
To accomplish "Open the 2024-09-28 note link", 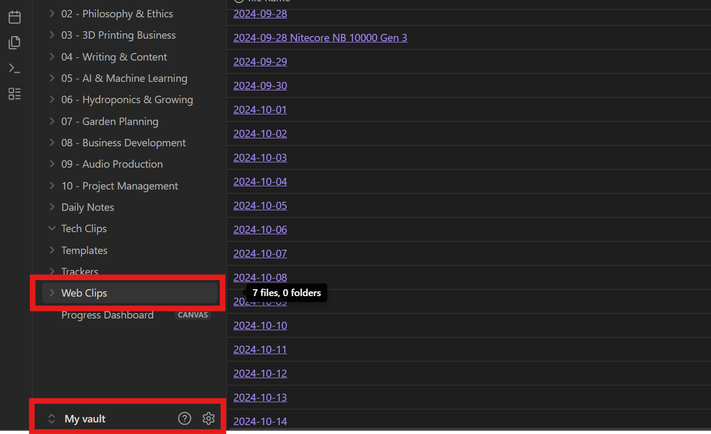I will [x=260, y=14].
